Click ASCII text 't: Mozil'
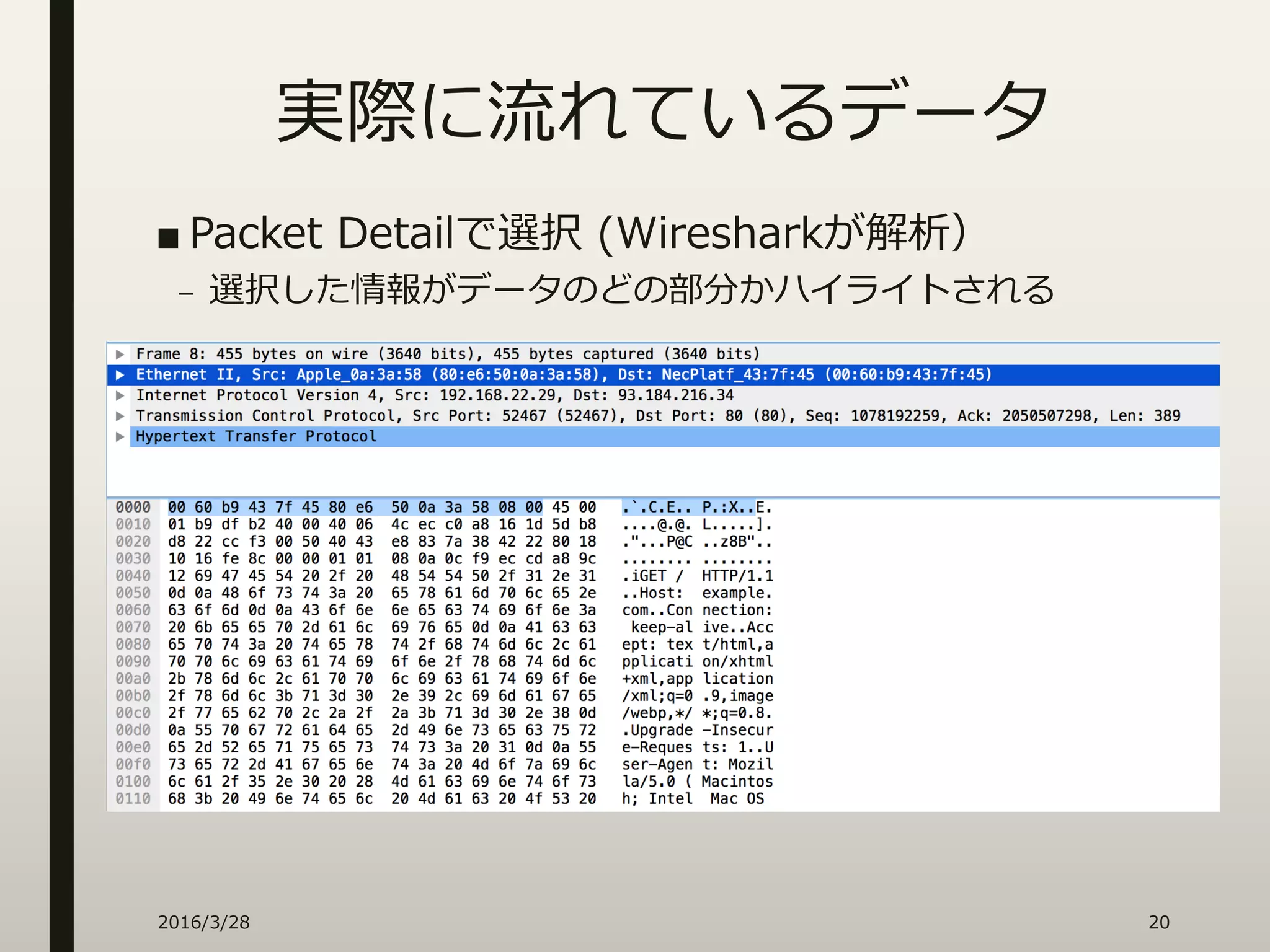This screenshot has height=952, width=1270. click(737, 765)
